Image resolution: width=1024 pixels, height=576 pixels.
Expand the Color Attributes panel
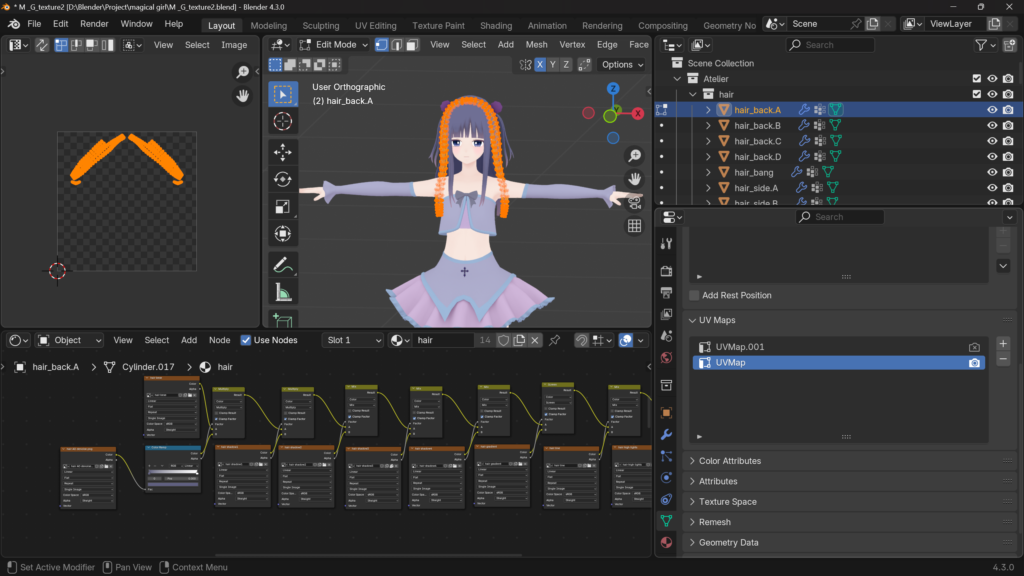729,461
